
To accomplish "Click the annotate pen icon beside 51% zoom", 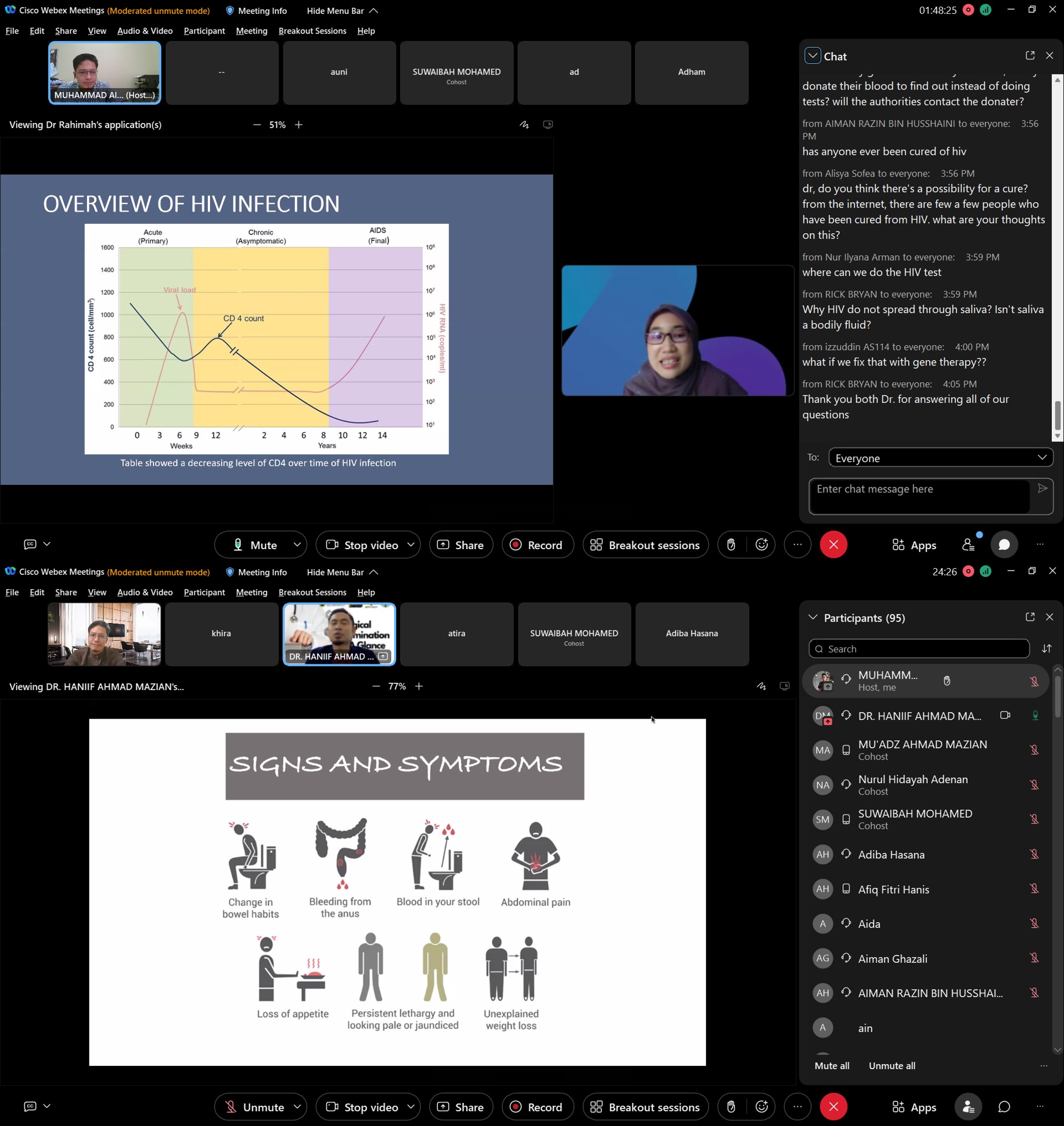I will click(524, 125).
